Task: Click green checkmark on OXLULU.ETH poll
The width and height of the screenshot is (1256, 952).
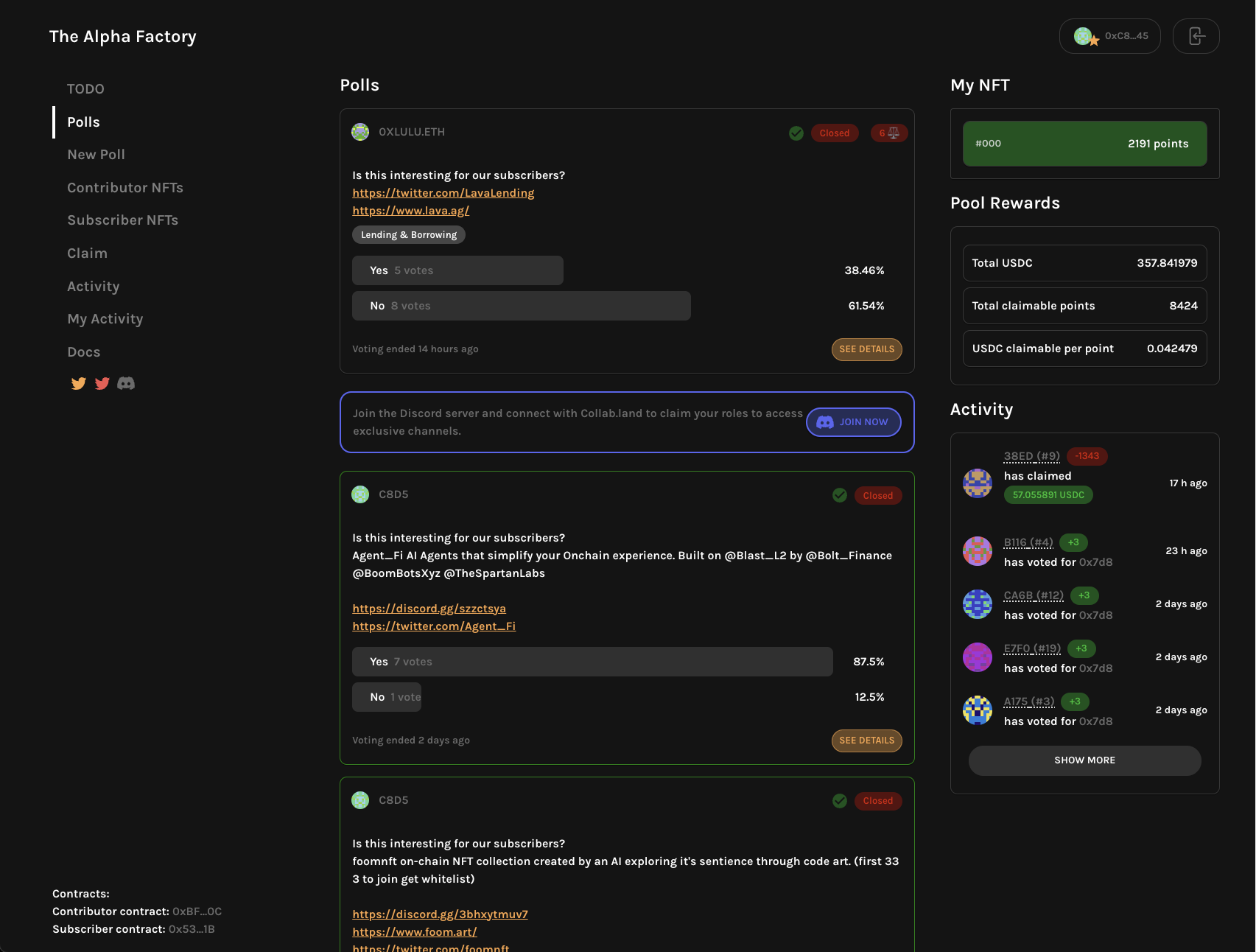Action: point(796,133)
